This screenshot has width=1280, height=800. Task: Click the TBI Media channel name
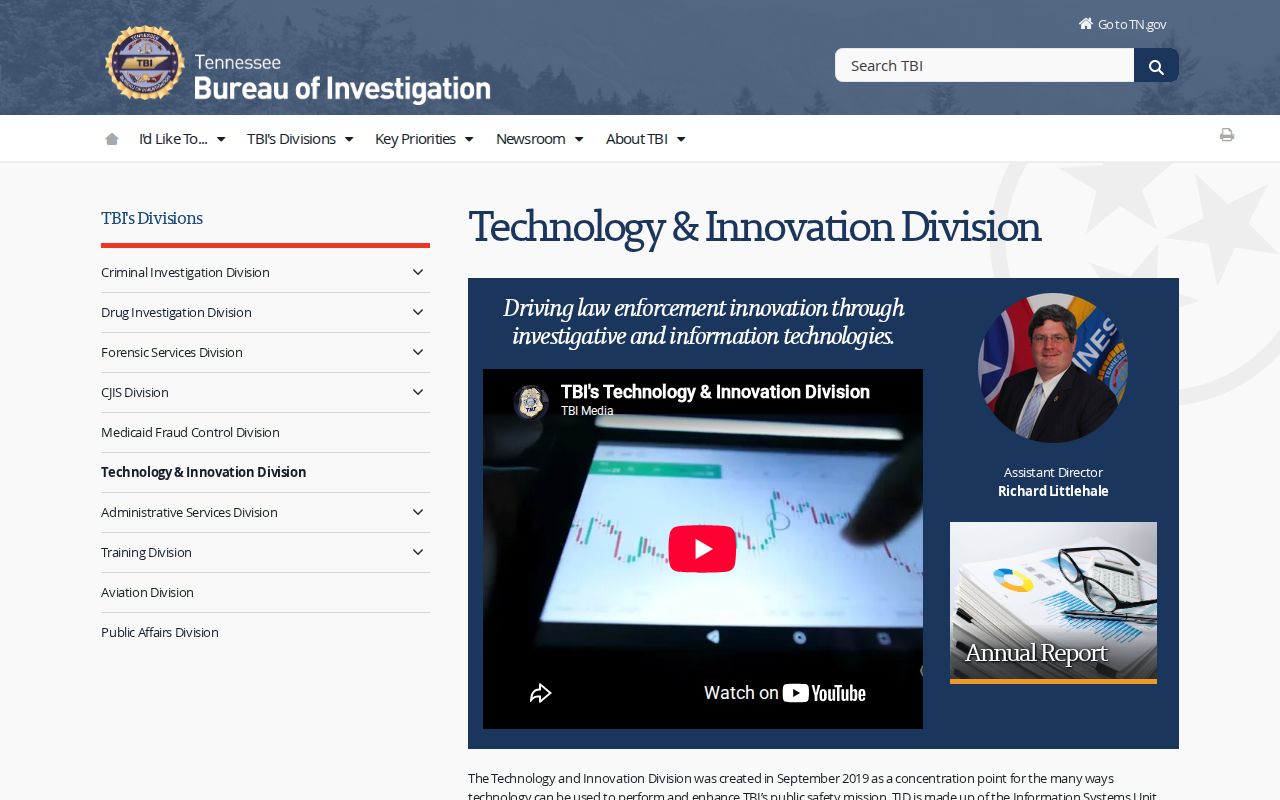(587, 411)
